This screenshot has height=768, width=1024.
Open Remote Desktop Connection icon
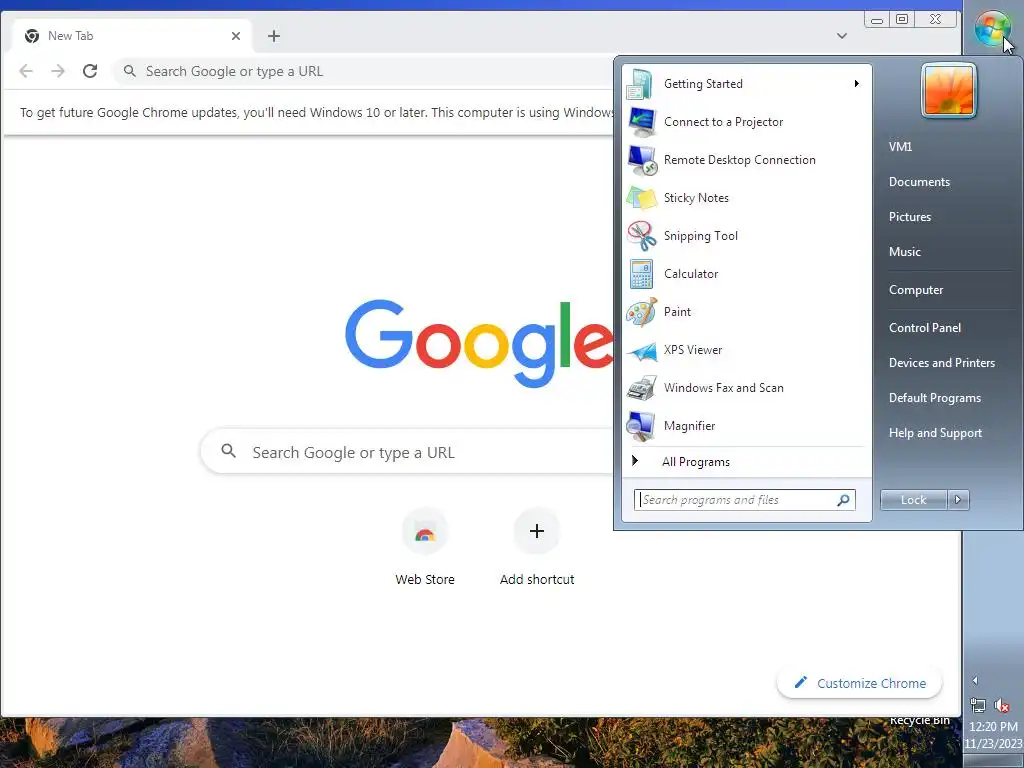point(642,160)
